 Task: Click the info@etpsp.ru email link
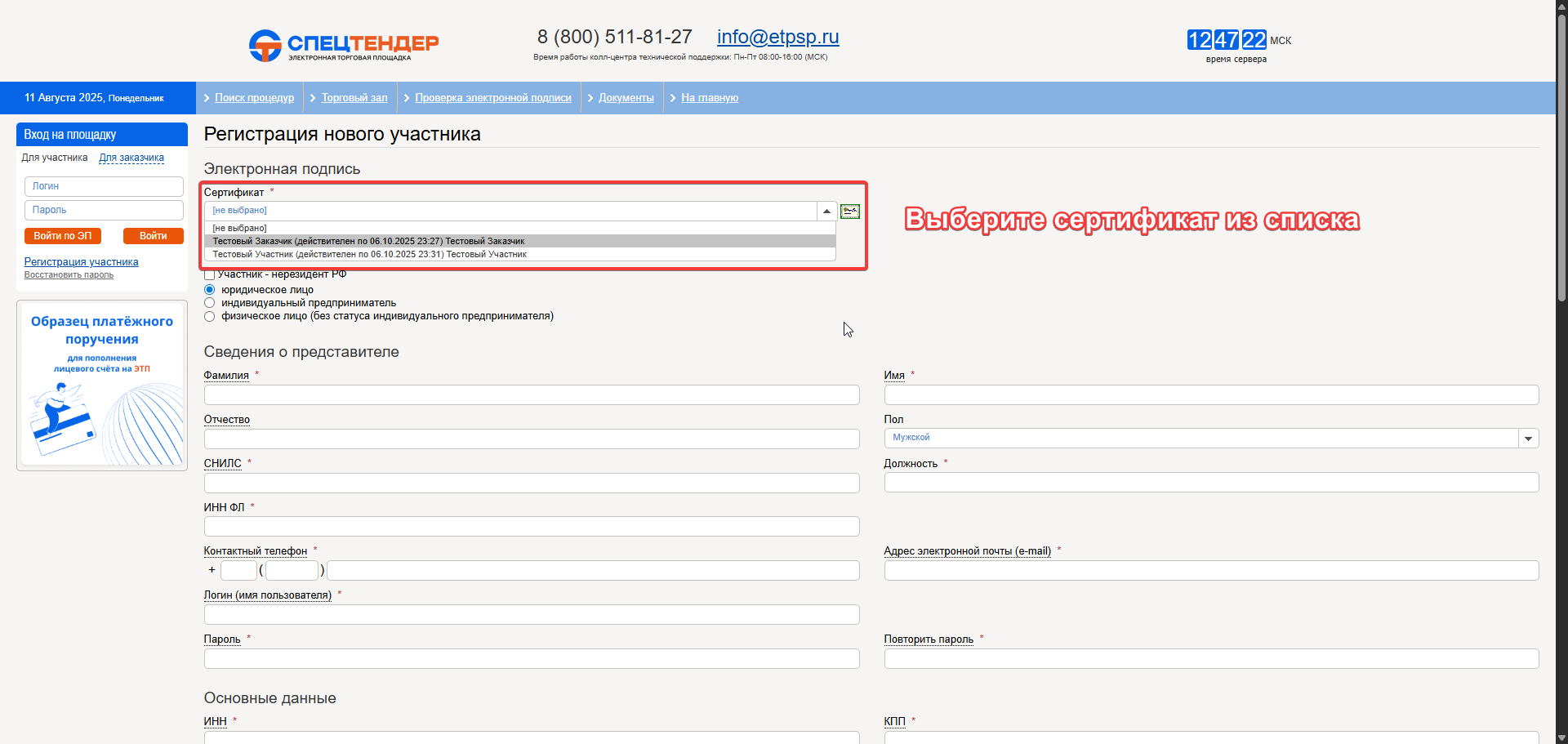click(x=777, y=37)
